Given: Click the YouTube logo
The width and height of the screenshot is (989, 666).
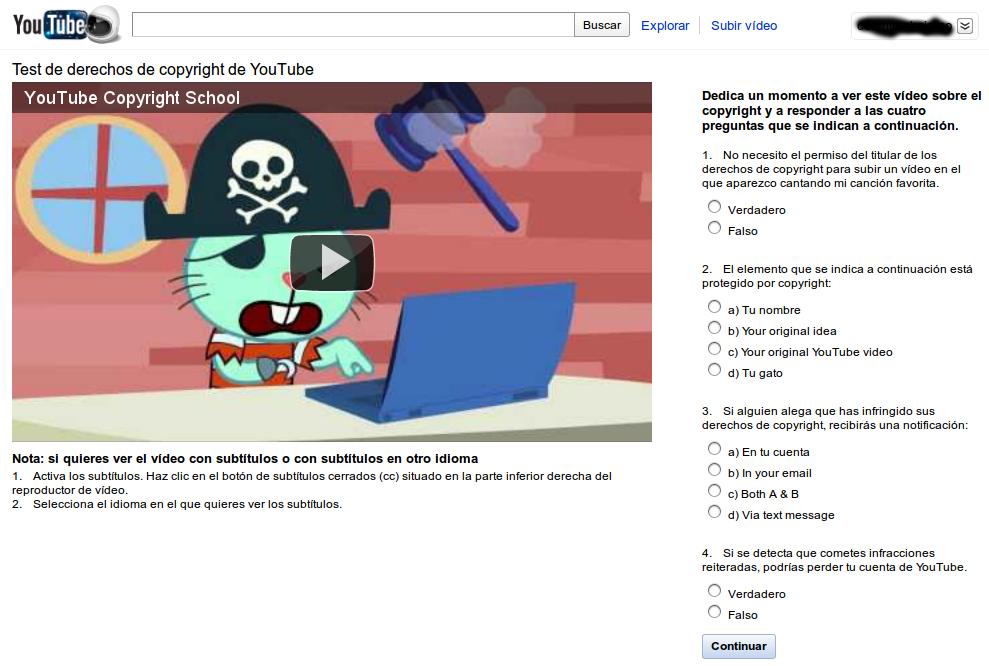Looking at the screenshot, I should 66,25.
